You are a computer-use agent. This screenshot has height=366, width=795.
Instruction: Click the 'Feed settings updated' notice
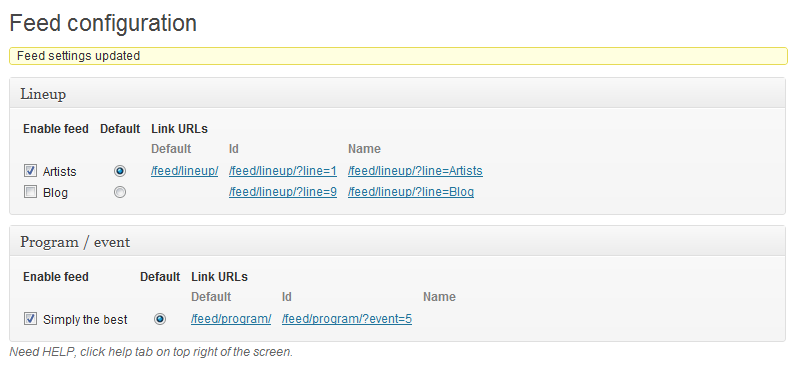coord(399,56)
